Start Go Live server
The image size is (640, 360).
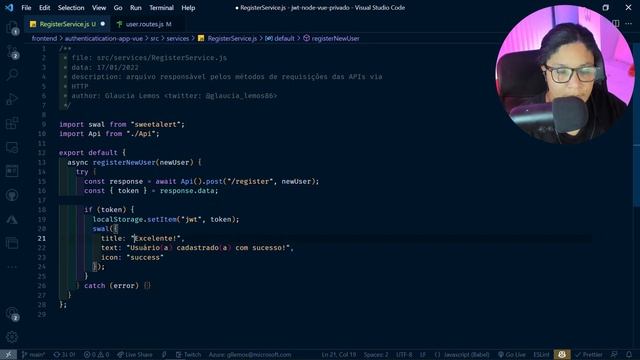click(512, 355)
